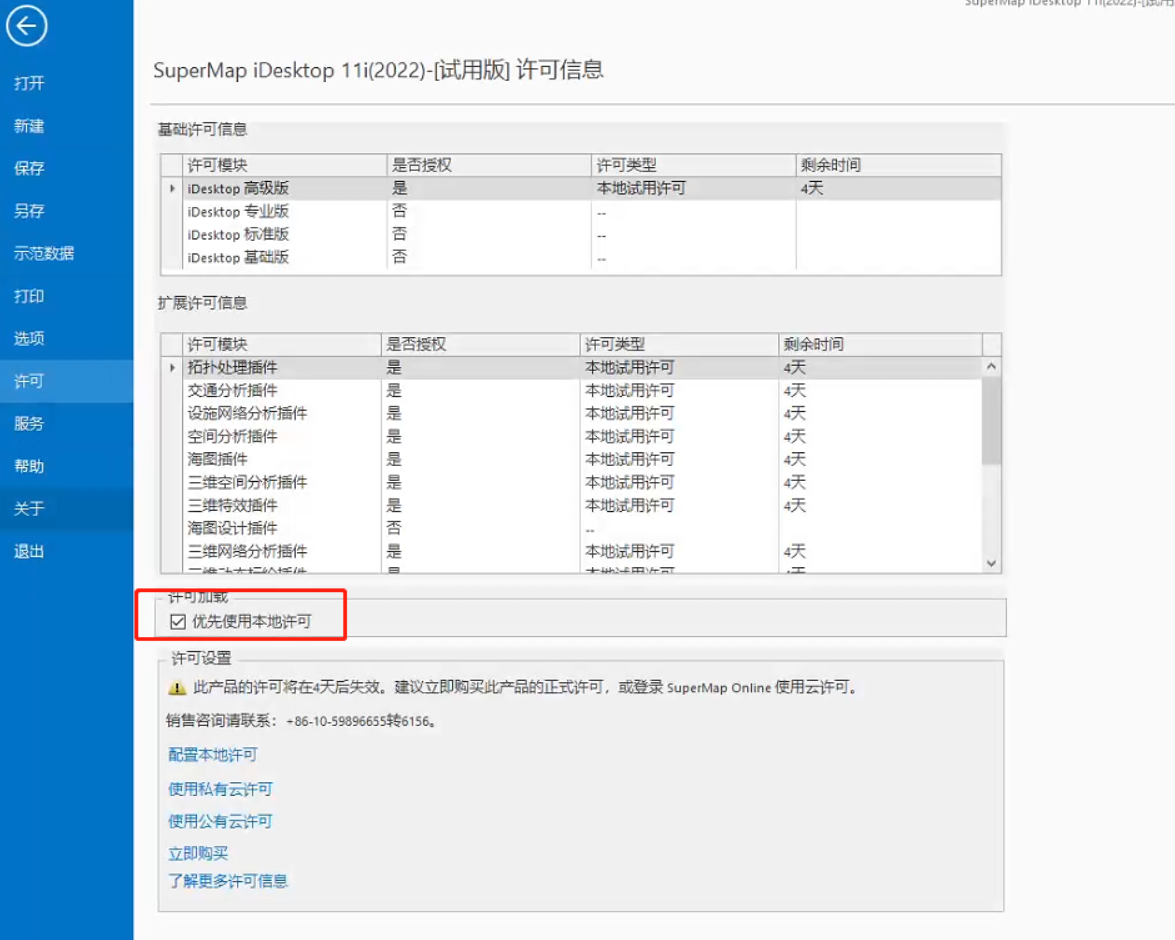Viewport: 1175px width, 940px height.
Task: Click the basic table 是否授权 column header
Action: 489,165
